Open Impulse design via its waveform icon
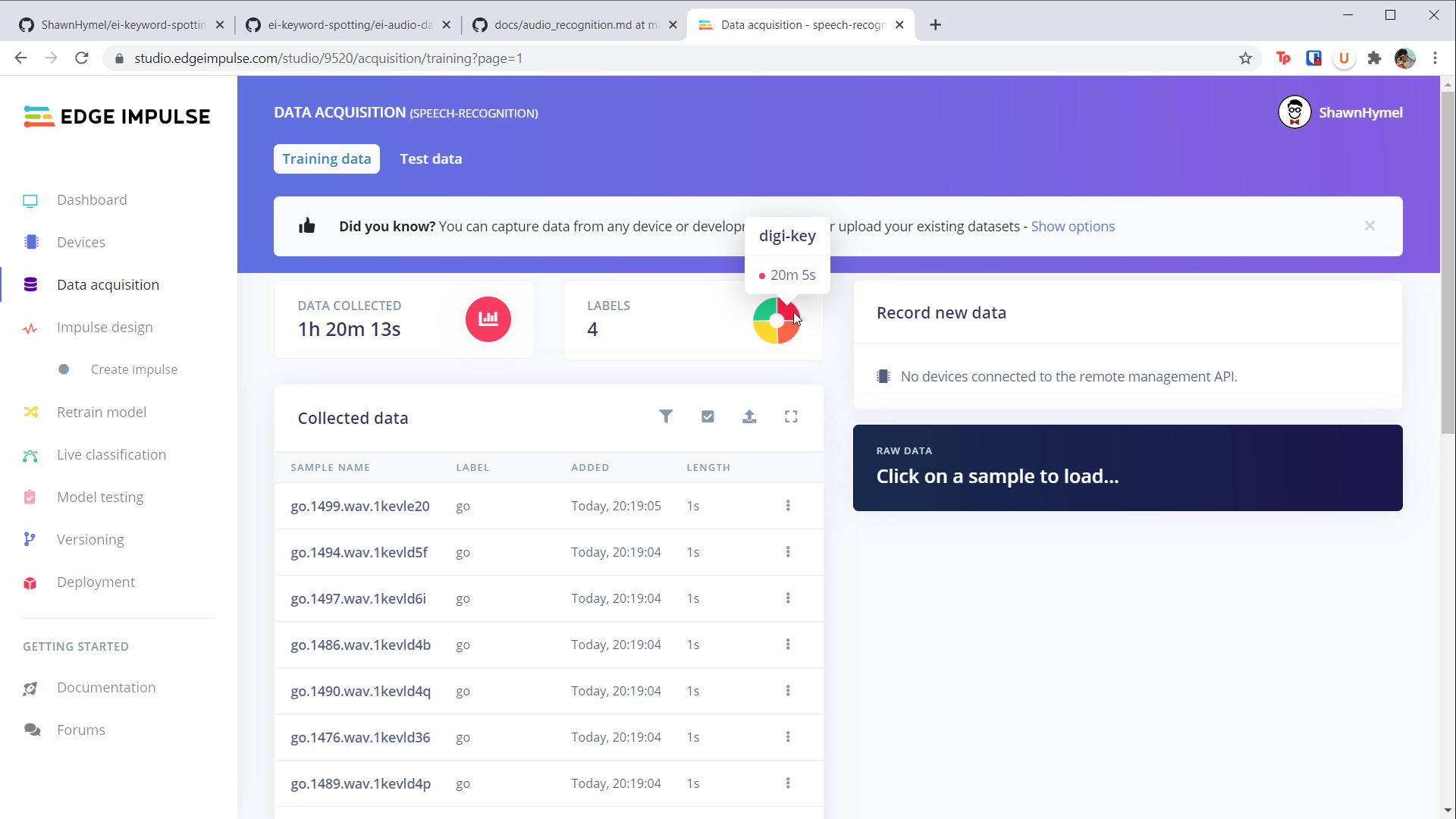 (30, 328)
